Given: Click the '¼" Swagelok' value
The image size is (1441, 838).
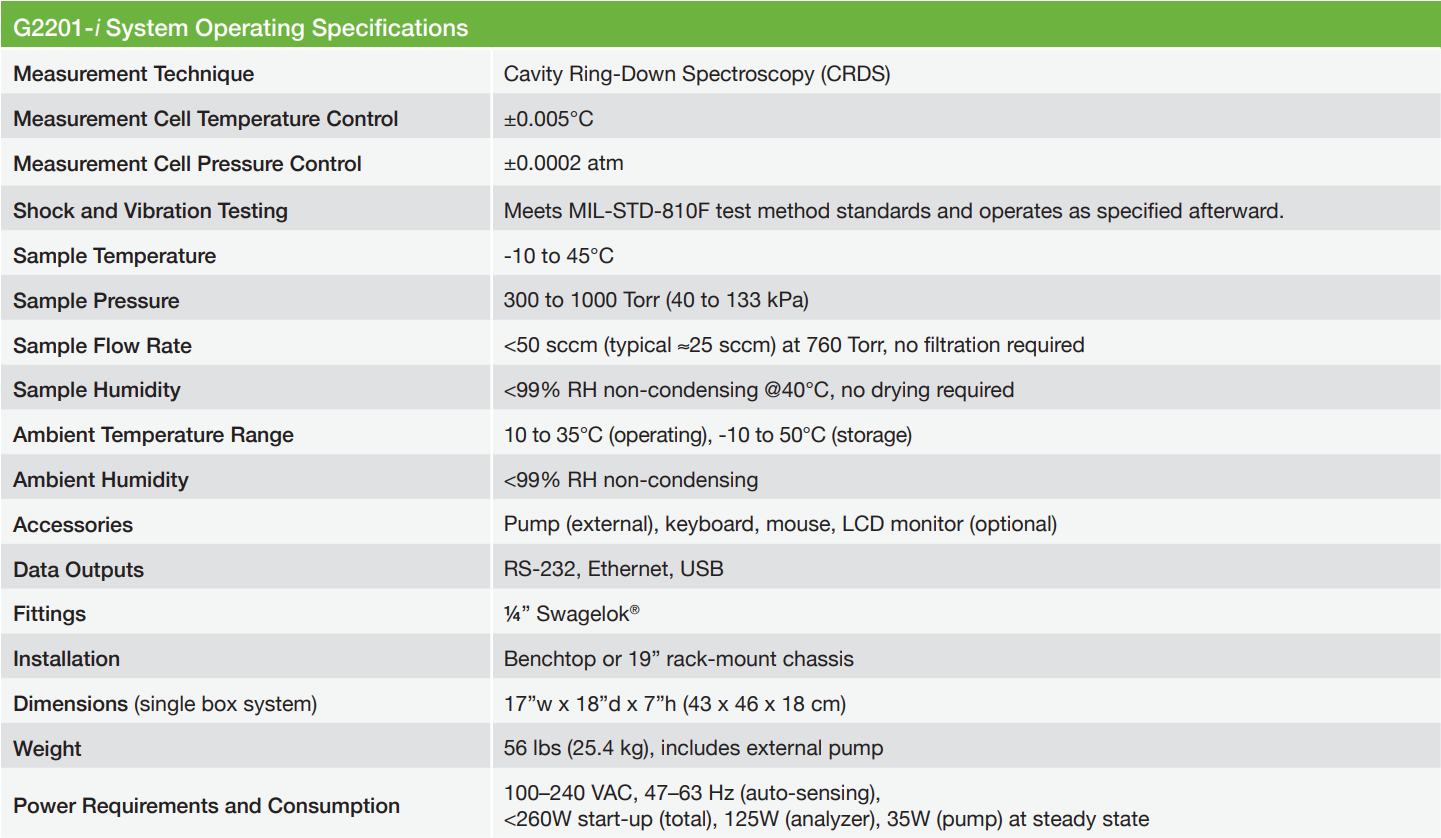Looking at the screenshot, I should tap(572, 613).
